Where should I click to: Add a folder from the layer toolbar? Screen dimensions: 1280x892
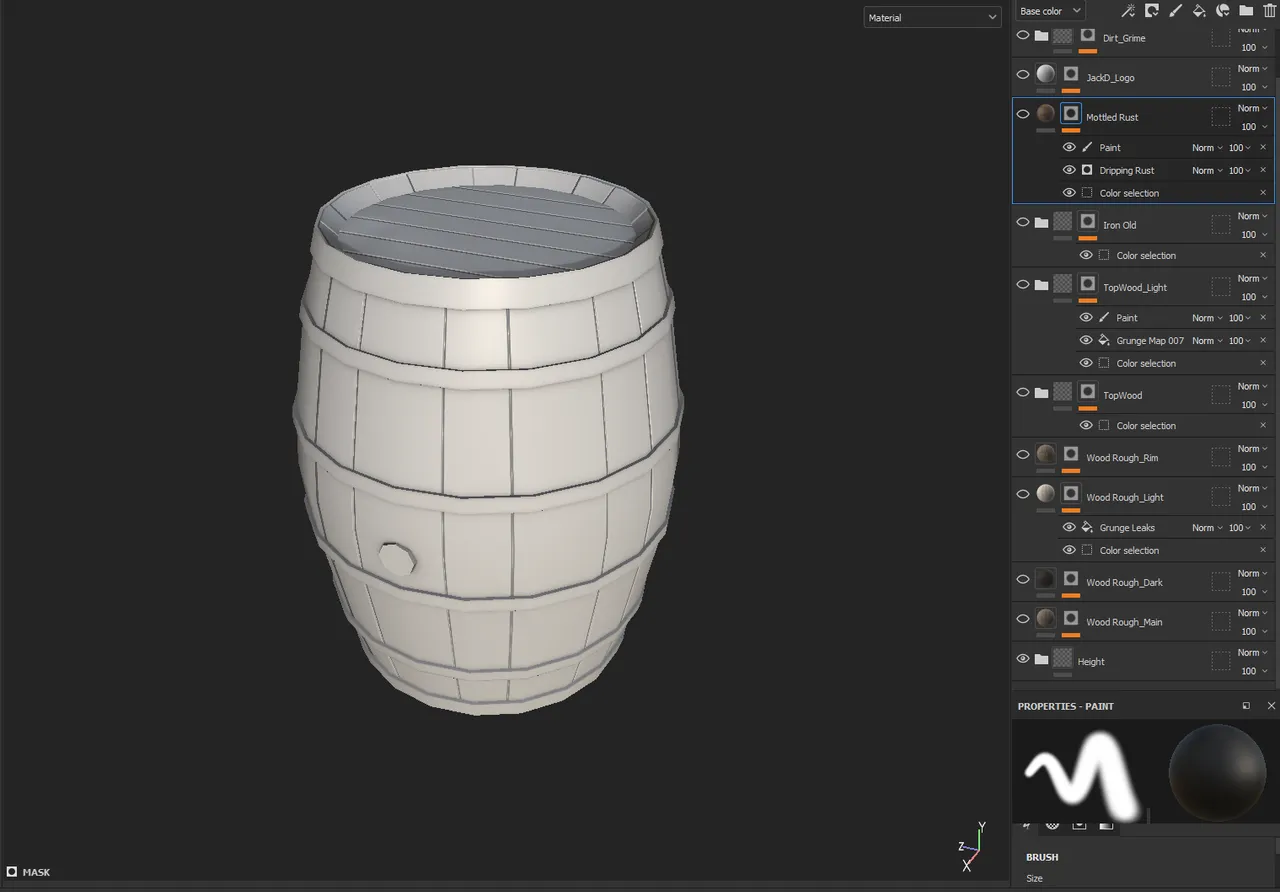coord(1246,11)
